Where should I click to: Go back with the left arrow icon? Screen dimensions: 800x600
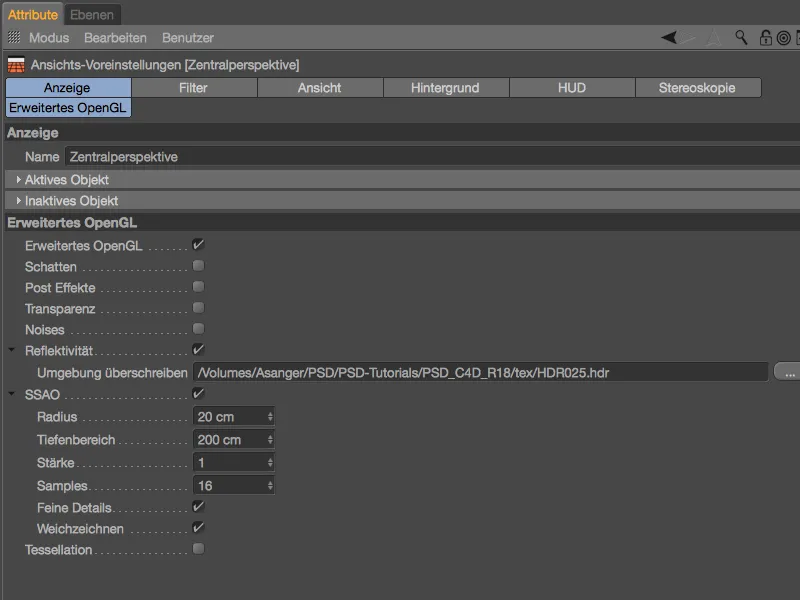point(669,37)
